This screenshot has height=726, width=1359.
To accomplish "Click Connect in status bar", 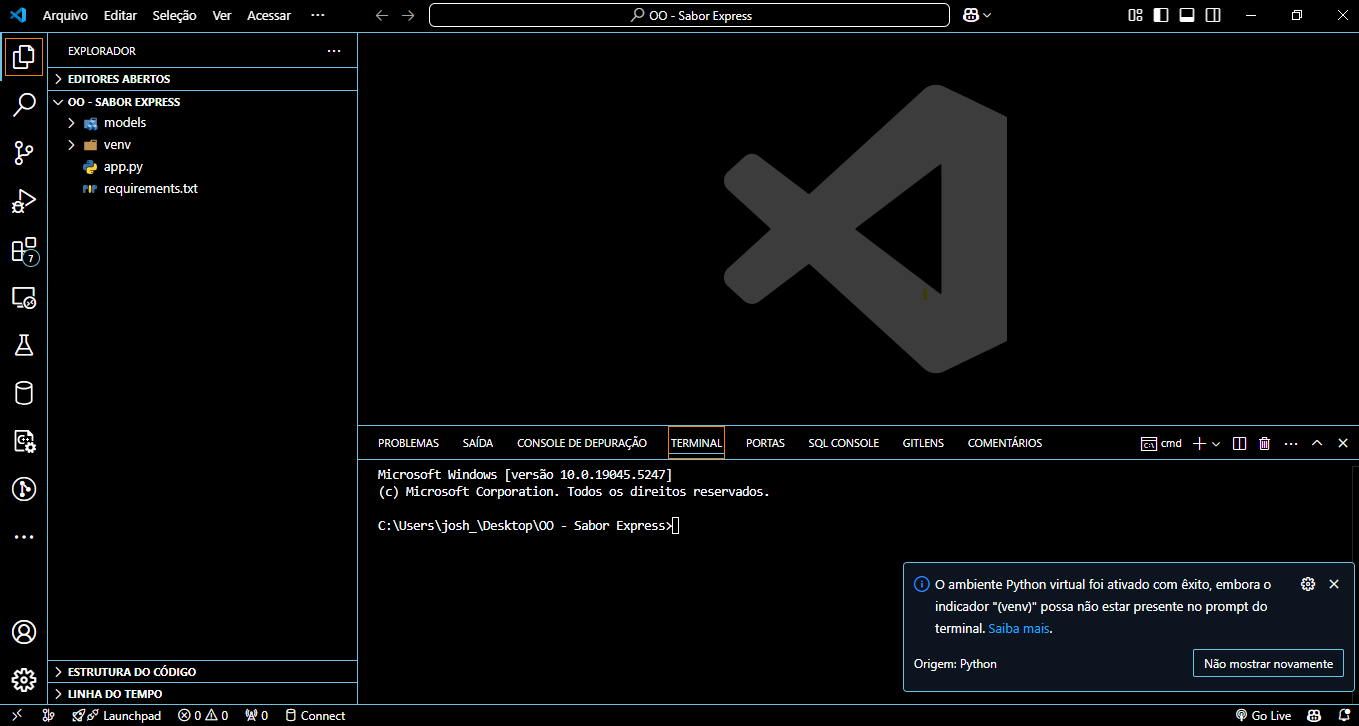I will pos(315,715).
